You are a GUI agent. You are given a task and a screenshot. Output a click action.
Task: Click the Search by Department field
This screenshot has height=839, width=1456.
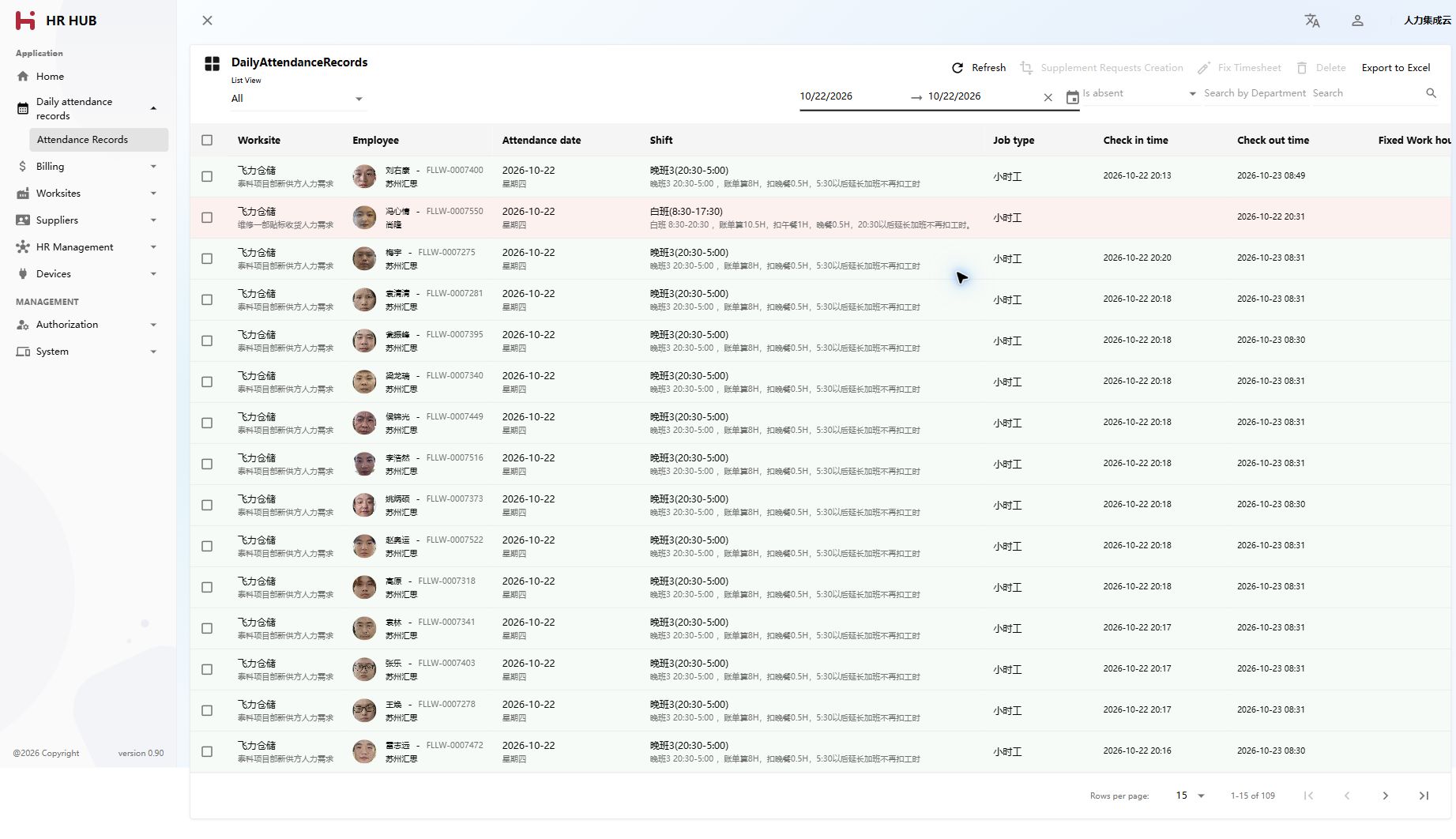(1255, 93)
